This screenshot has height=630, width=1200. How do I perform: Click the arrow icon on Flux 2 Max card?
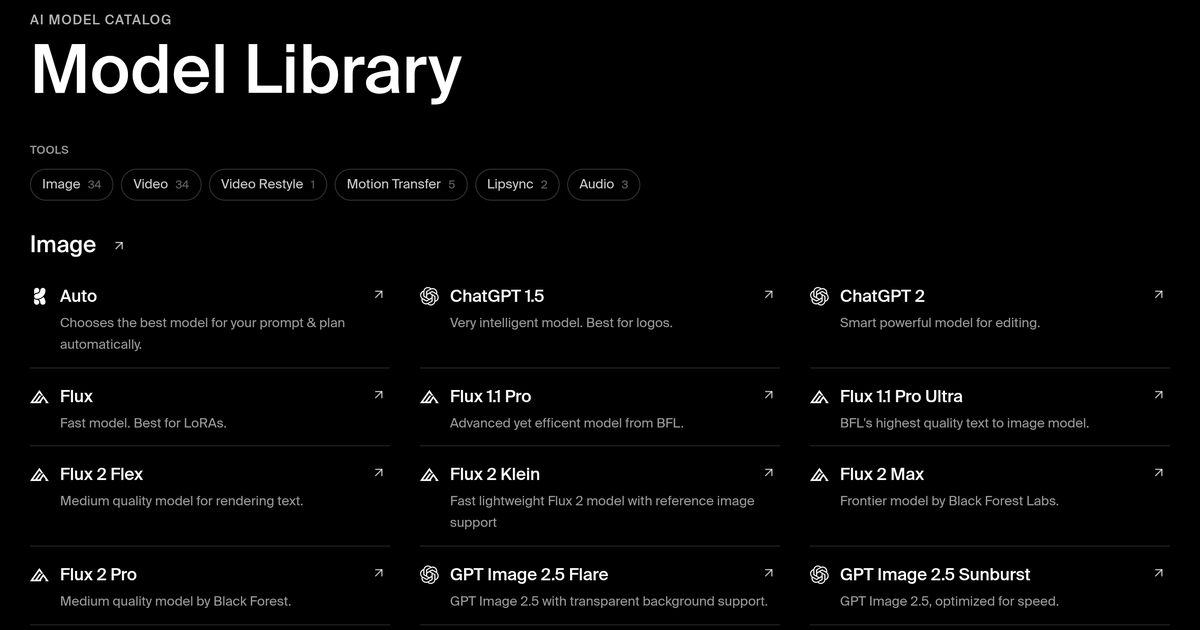point(1158,473)
